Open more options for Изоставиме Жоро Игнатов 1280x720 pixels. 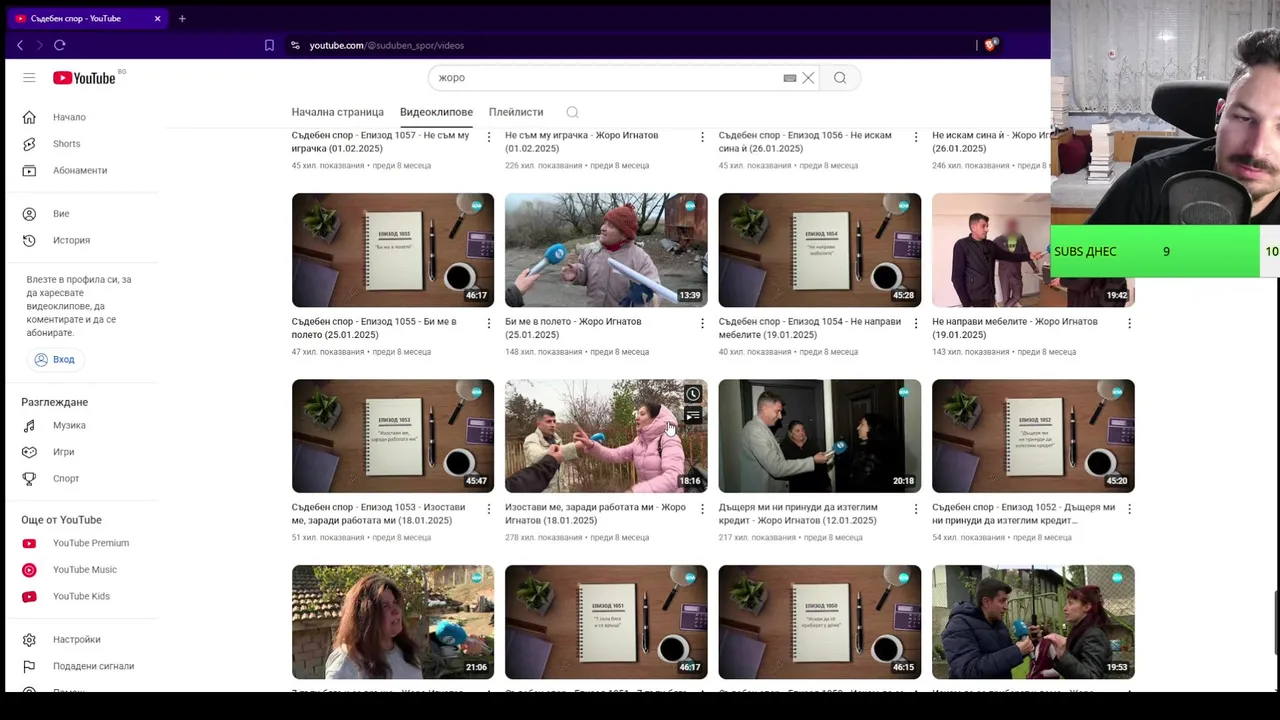pos(702,509)
